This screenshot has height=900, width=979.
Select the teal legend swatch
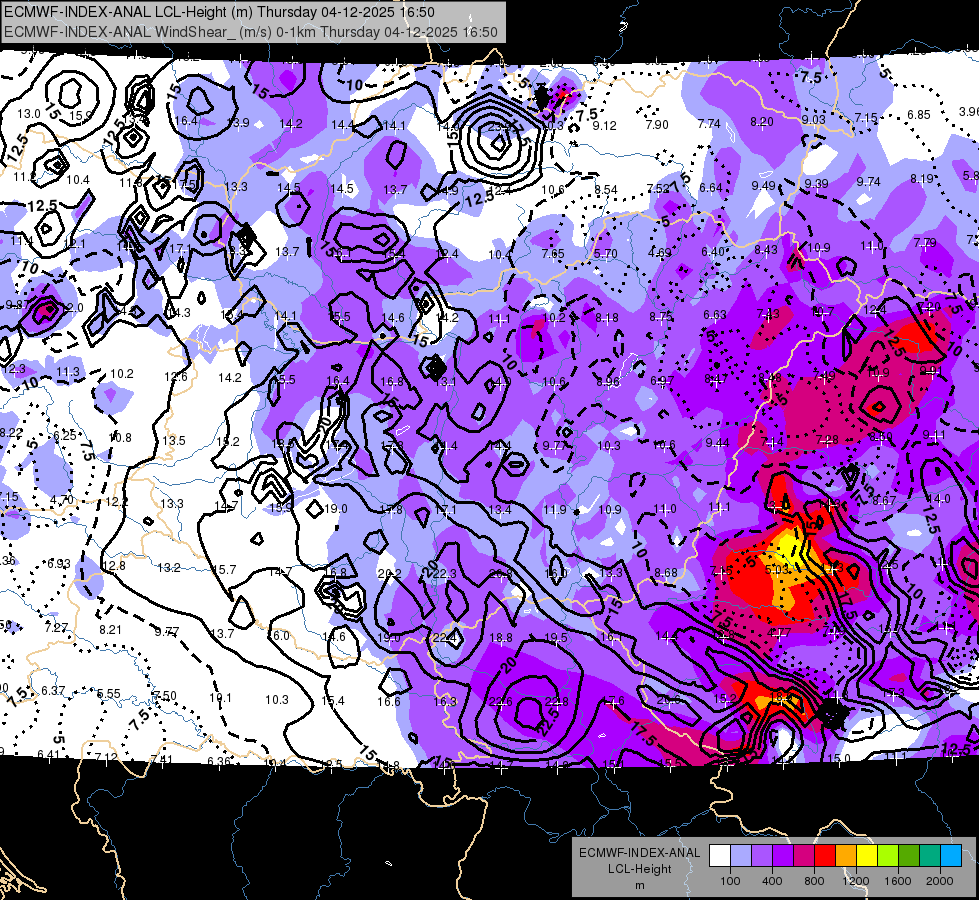coord(930,856)
